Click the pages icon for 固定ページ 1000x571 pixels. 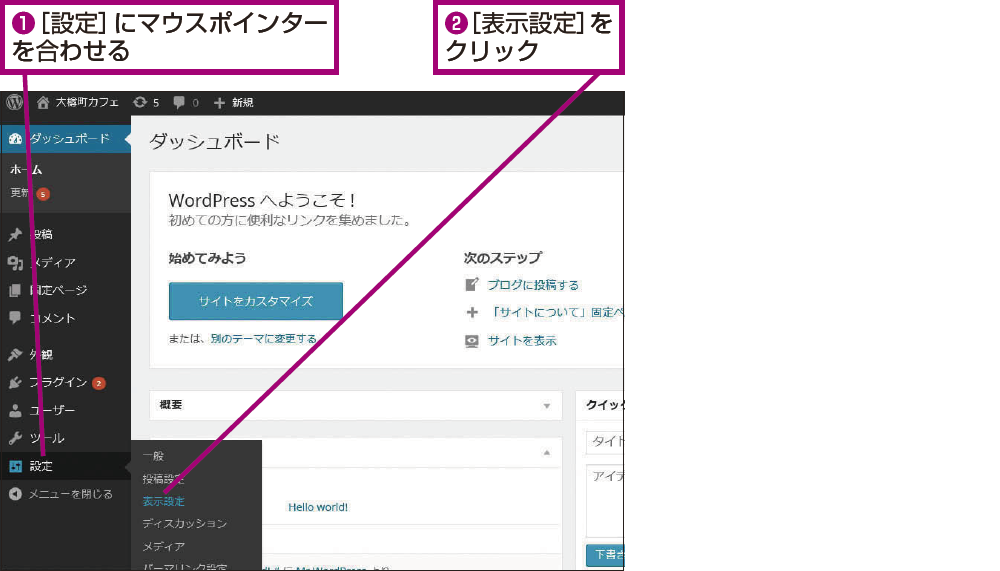[15, 291]
